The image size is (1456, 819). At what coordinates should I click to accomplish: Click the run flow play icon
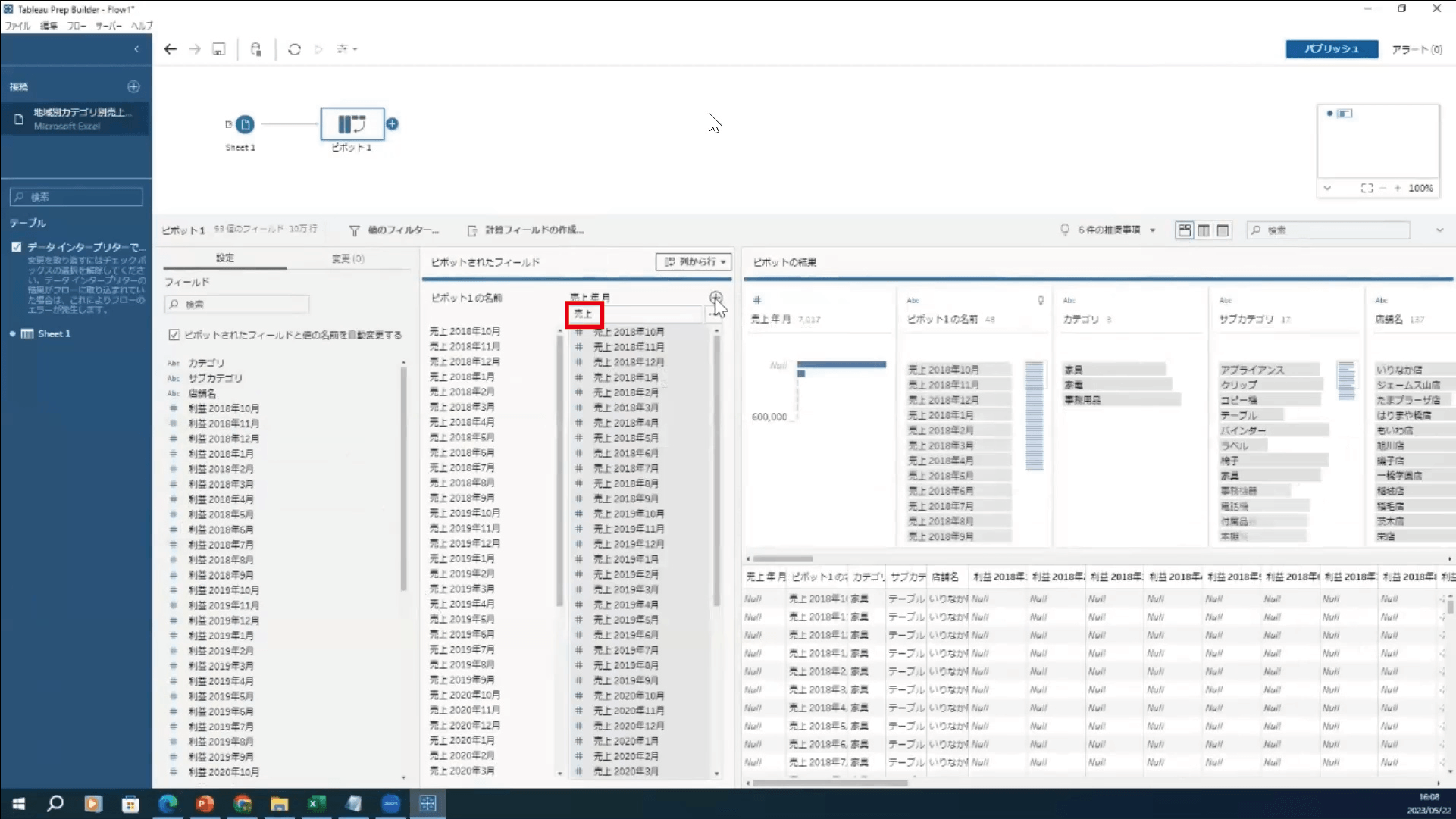pos(318,49)
